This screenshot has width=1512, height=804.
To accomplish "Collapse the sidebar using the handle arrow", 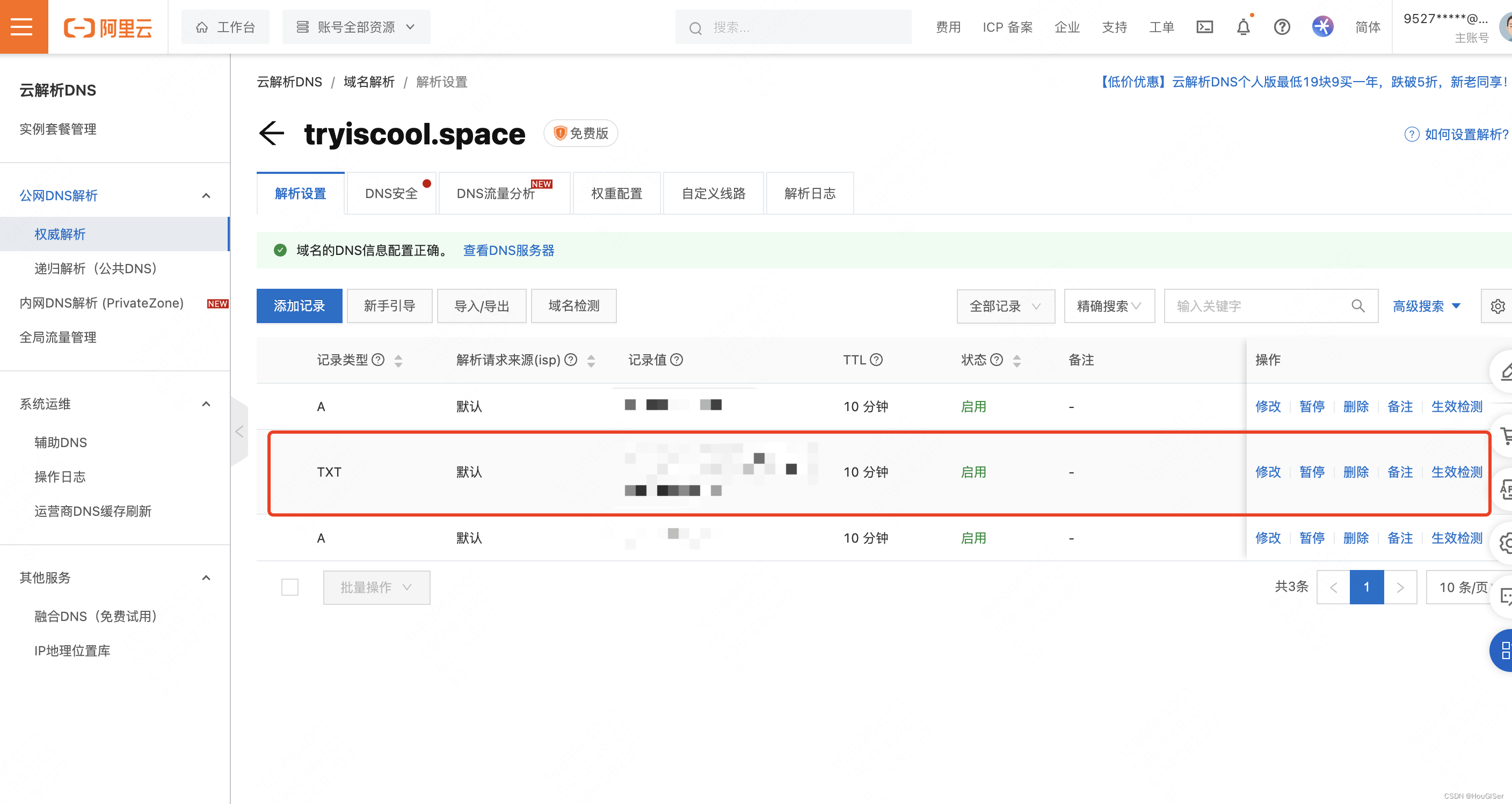I will coord(239,432).
